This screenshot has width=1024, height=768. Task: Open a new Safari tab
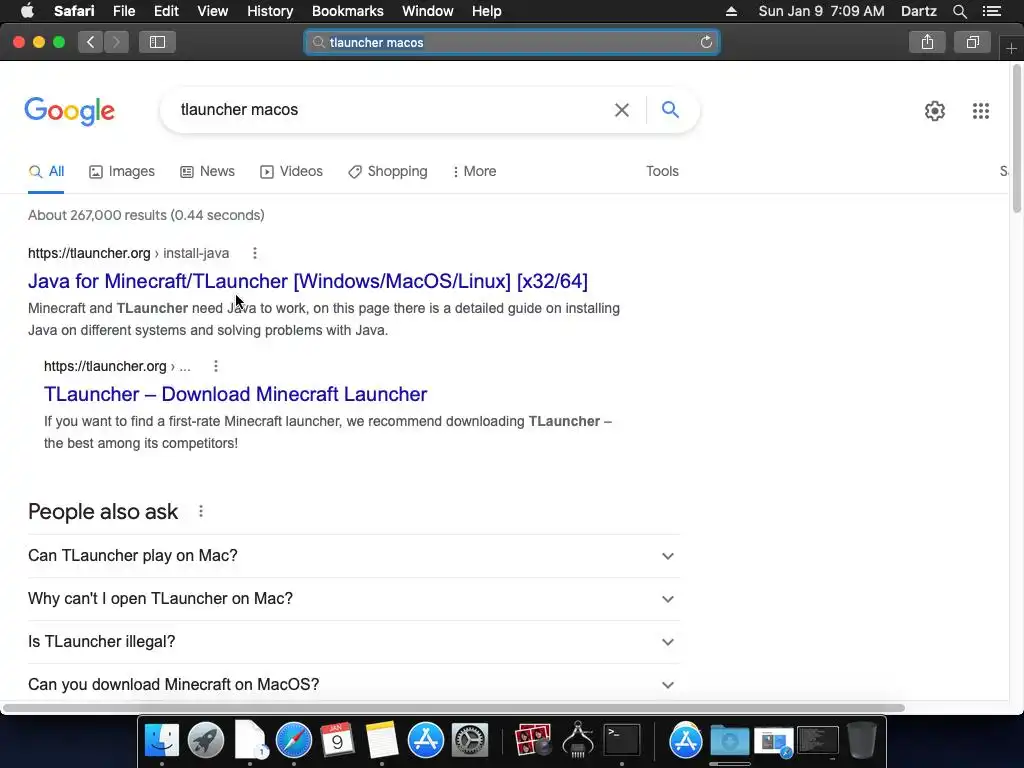pyautogui.click(x=1011, y=49)
